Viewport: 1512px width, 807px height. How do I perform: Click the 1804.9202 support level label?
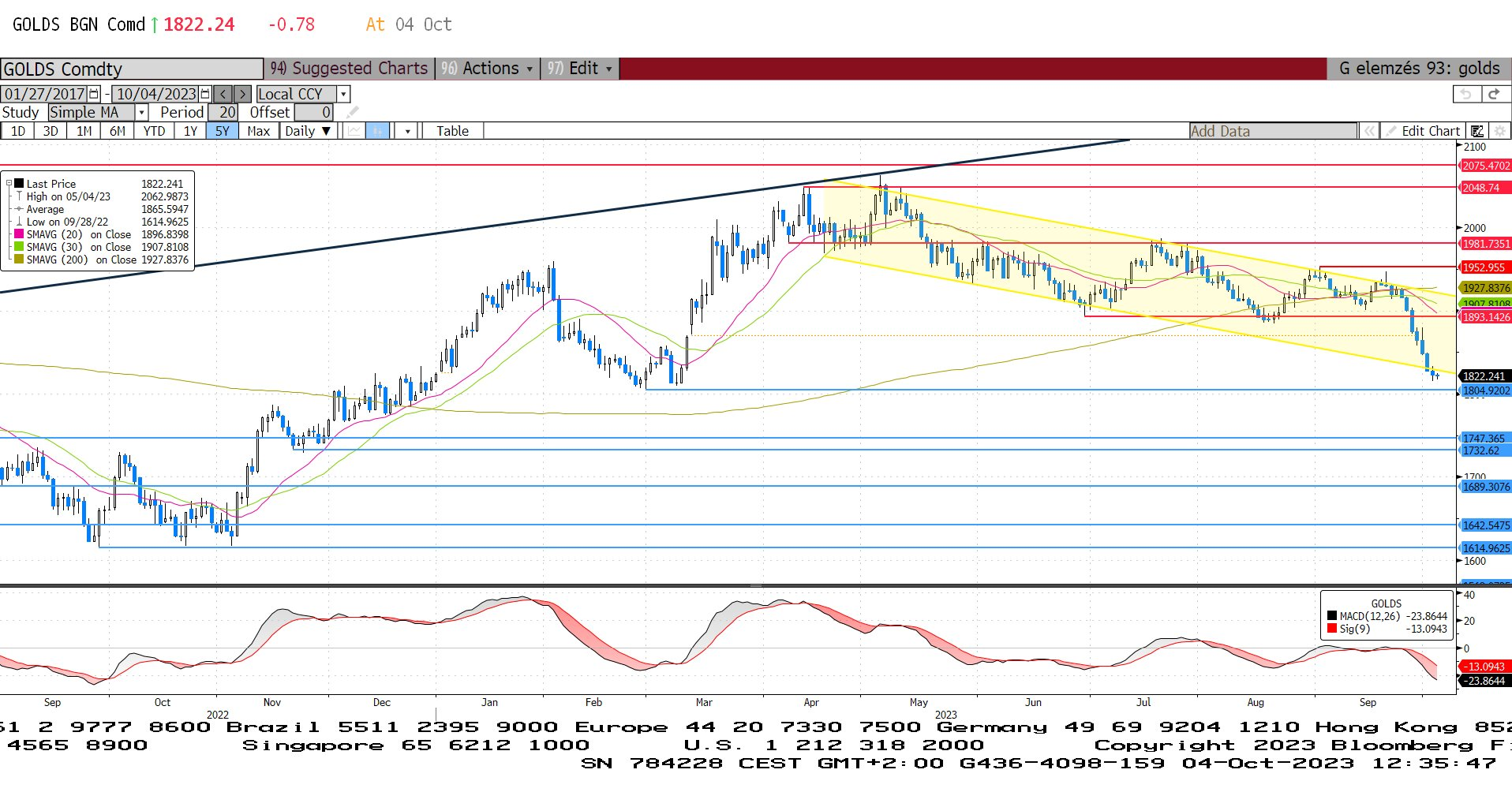click(x=1486, y=390)
